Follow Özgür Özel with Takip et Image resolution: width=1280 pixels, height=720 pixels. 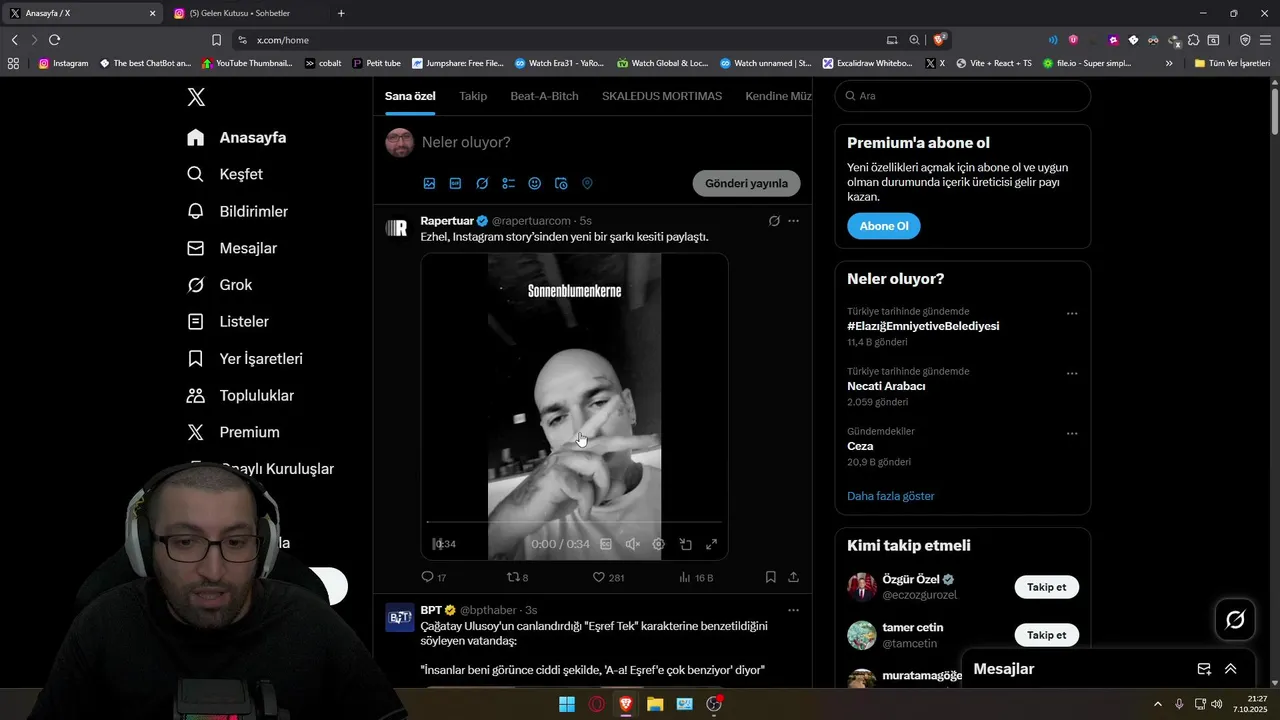(x=1047, y=587)
